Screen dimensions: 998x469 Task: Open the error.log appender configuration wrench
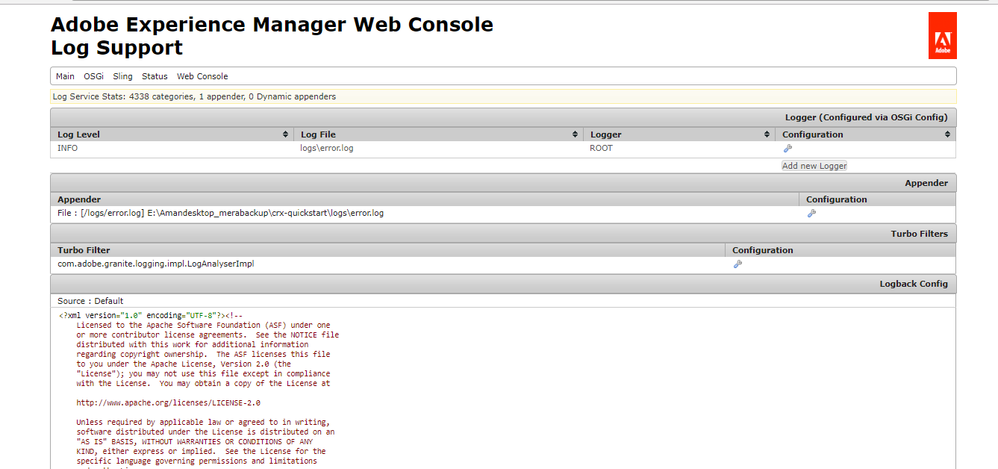811,213
